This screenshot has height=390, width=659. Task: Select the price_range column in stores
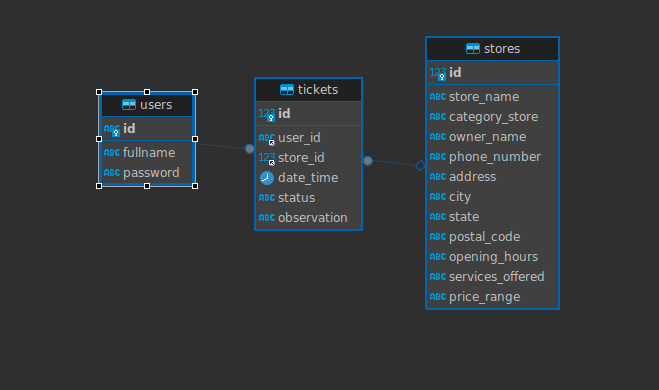click(492, 297)
